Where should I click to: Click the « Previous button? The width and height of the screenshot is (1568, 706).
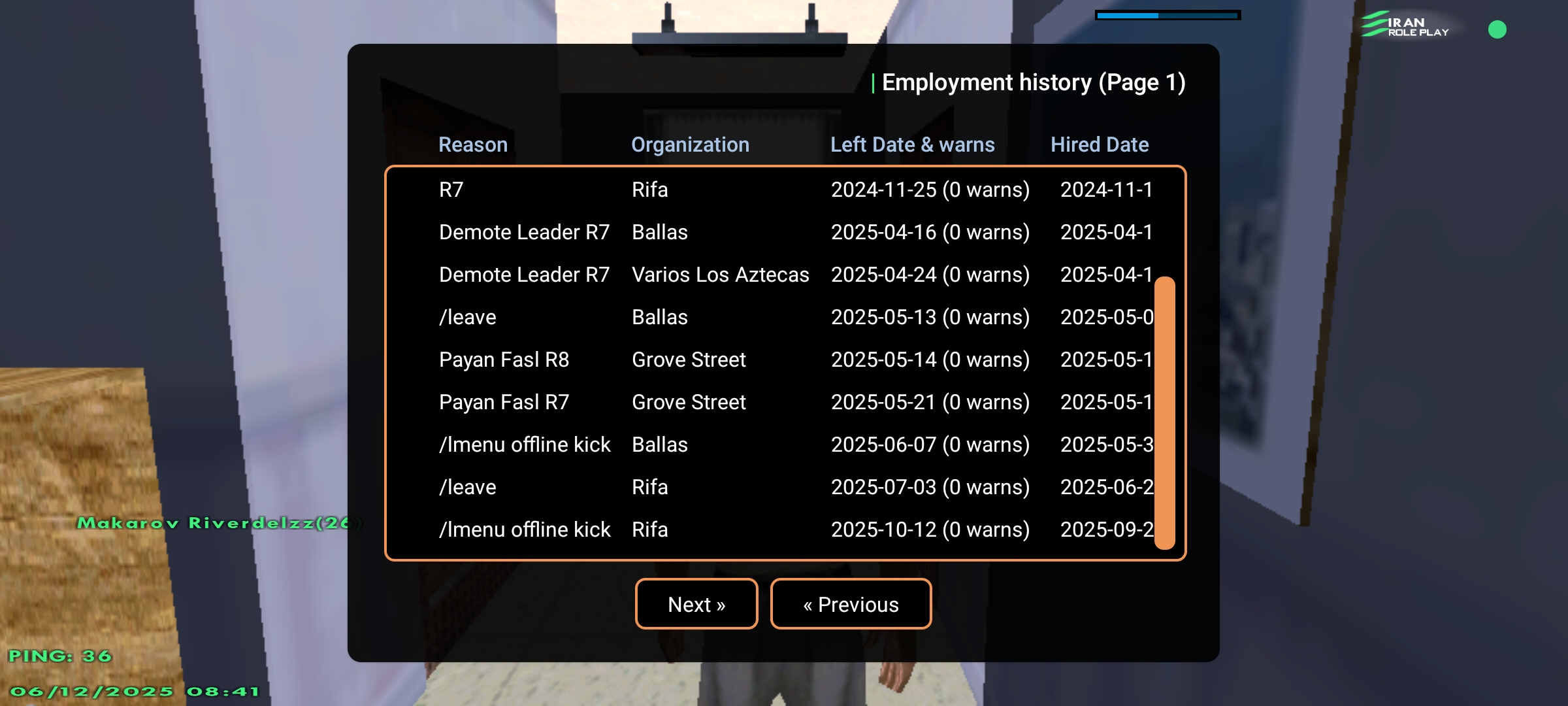[851, 604]
